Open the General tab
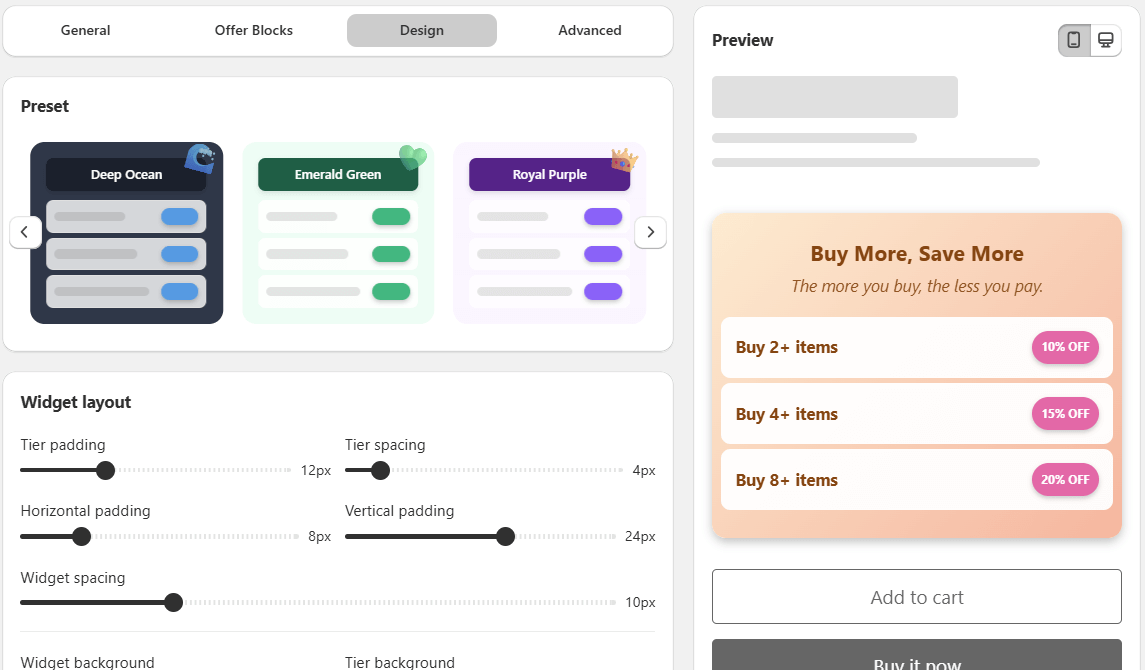 [x=85, y=31]
